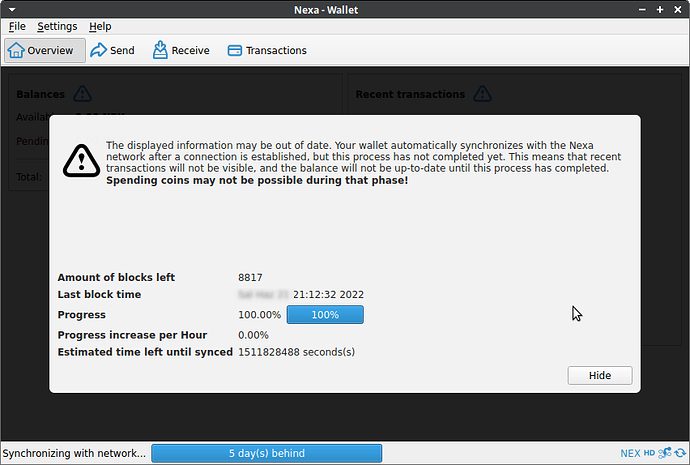This screenshot has height=465, width=690.
Task: Open the Settings menu
Action: 57,26
